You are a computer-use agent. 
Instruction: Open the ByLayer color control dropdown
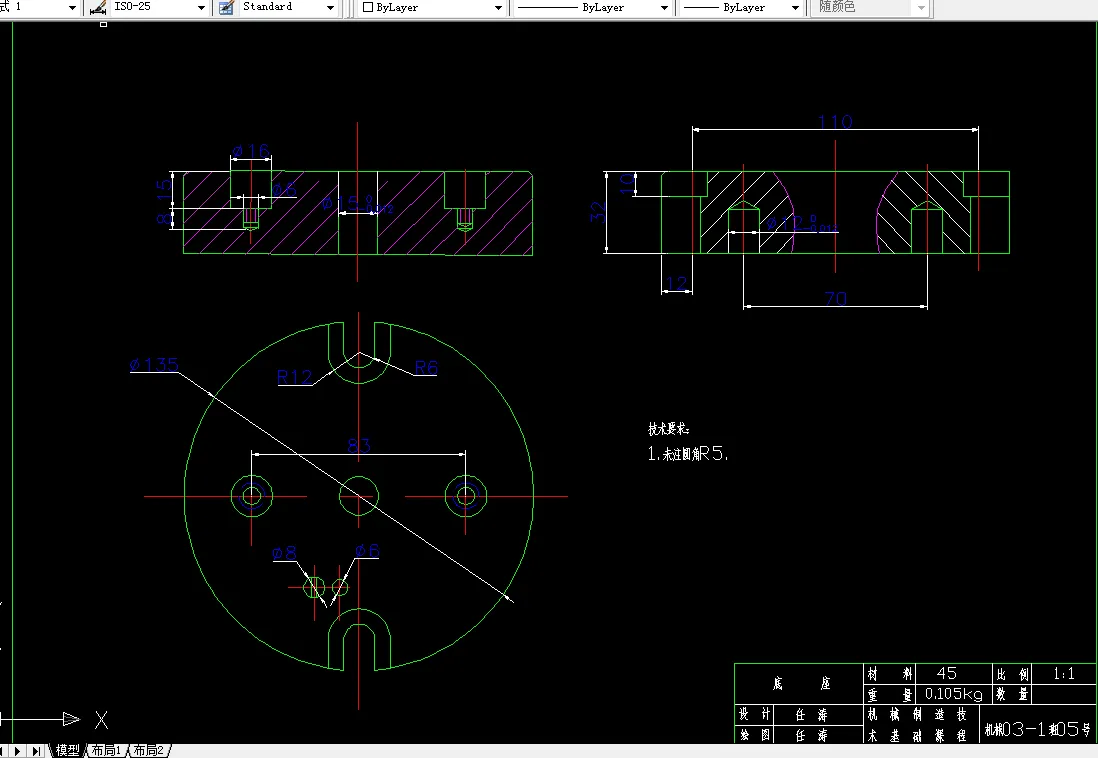point(498,8)
